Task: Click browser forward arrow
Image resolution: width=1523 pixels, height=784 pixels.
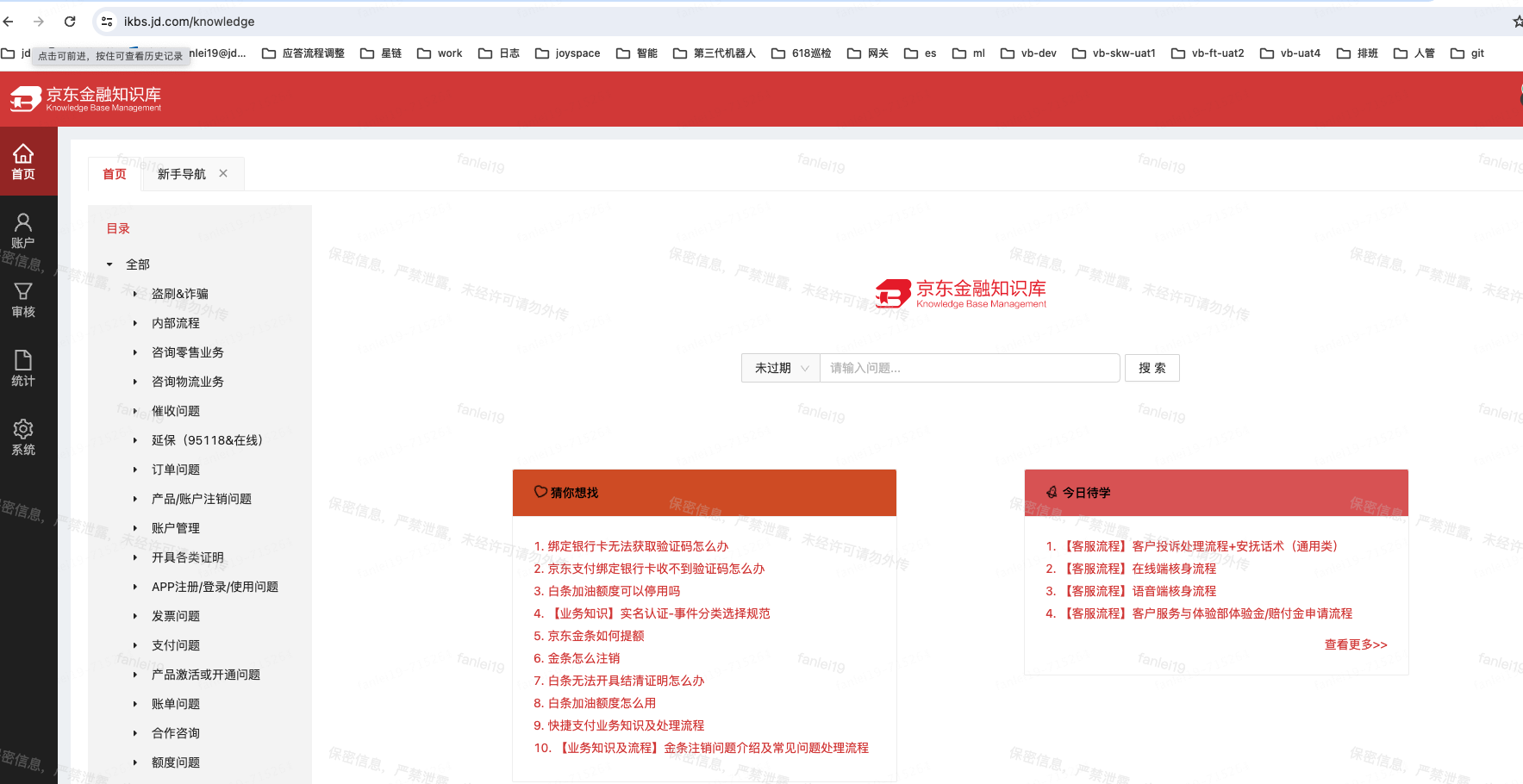Action: (39, 22)
